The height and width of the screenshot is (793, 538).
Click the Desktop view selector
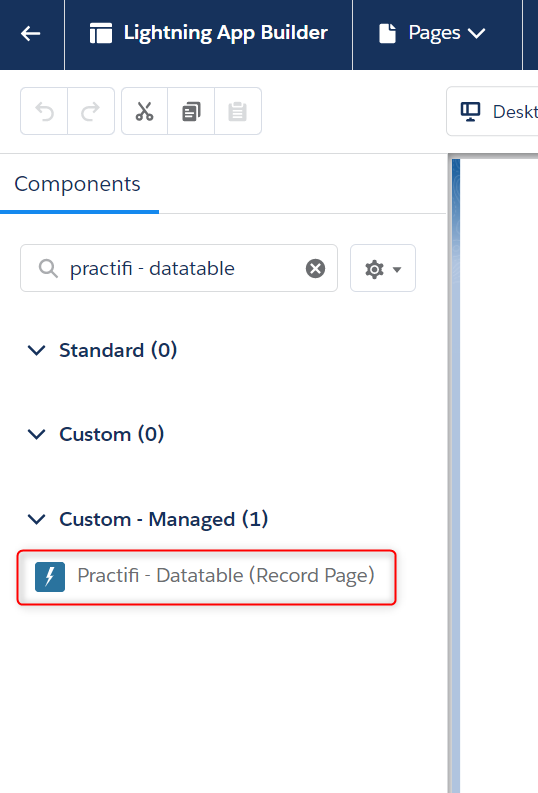[x=492, y=112]
